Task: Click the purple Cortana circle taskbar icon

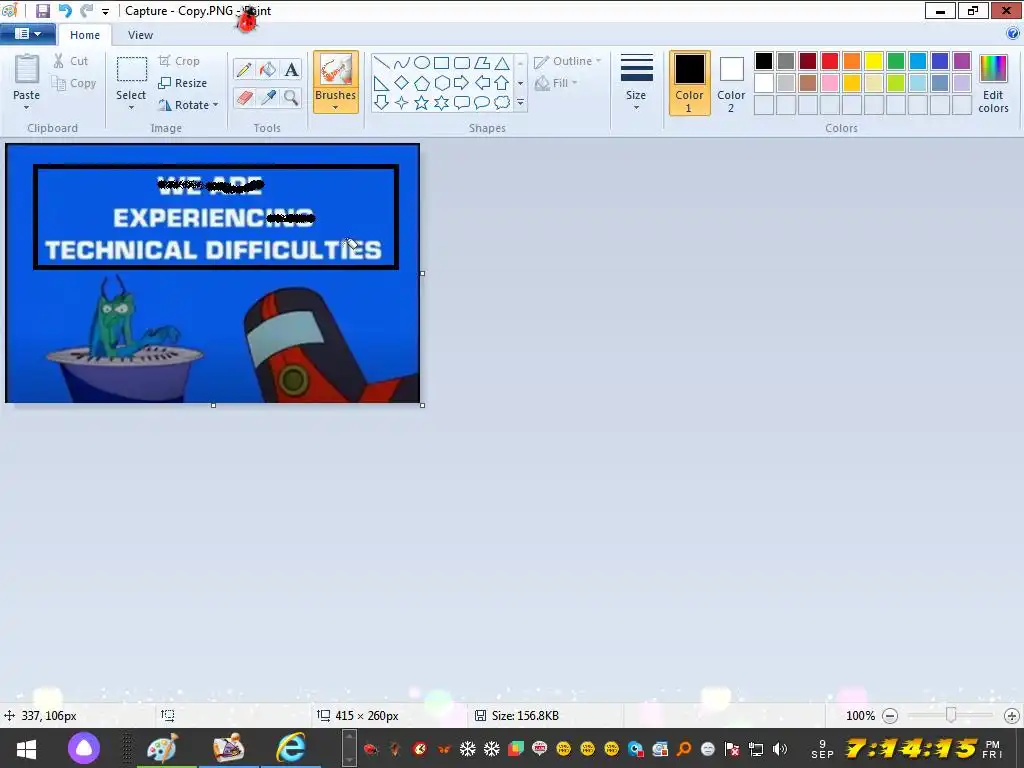Action: click(x=84, y=748)
